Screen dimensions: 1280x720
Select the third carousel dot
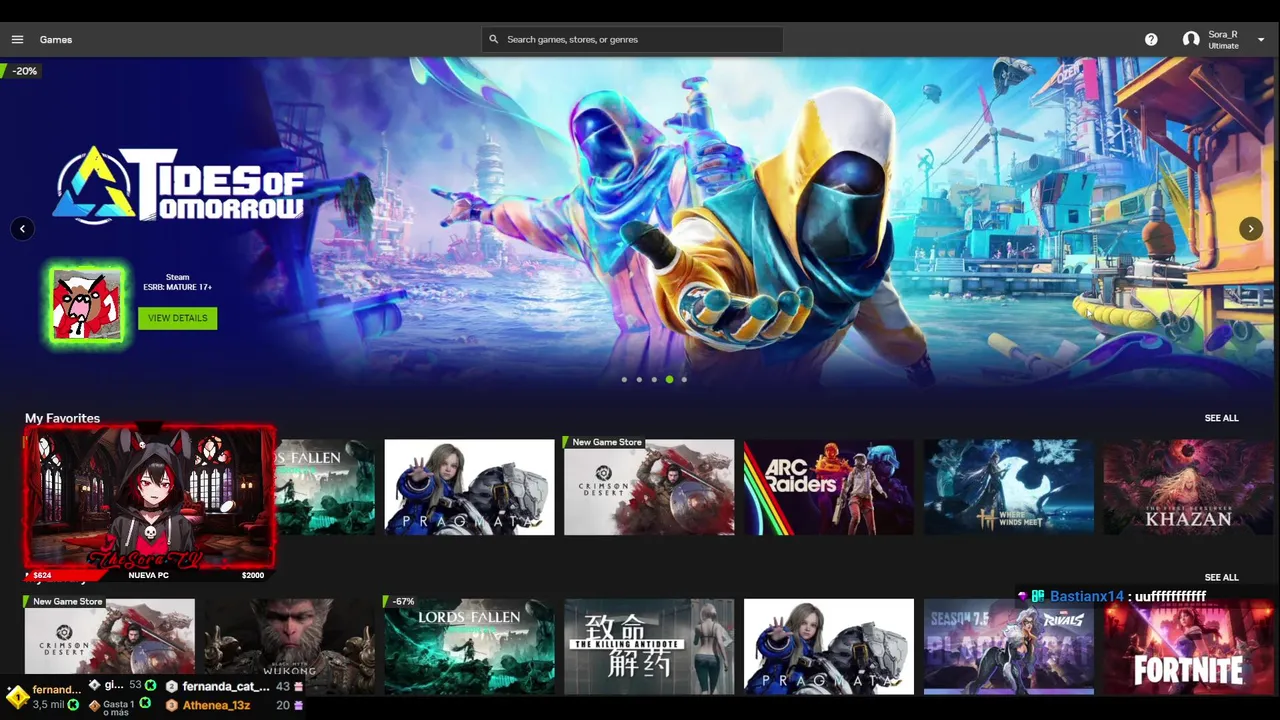654,379
